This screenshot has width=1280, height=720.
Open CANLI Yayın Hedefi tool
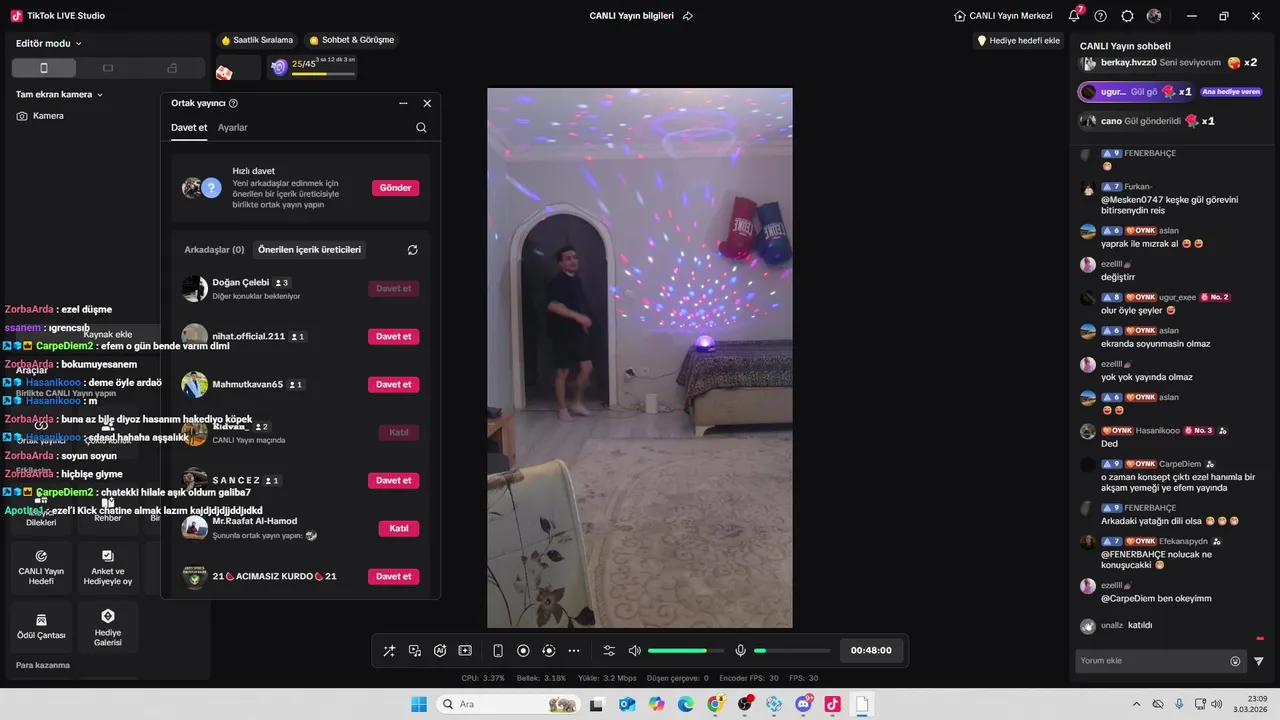(x=41, y=568)
